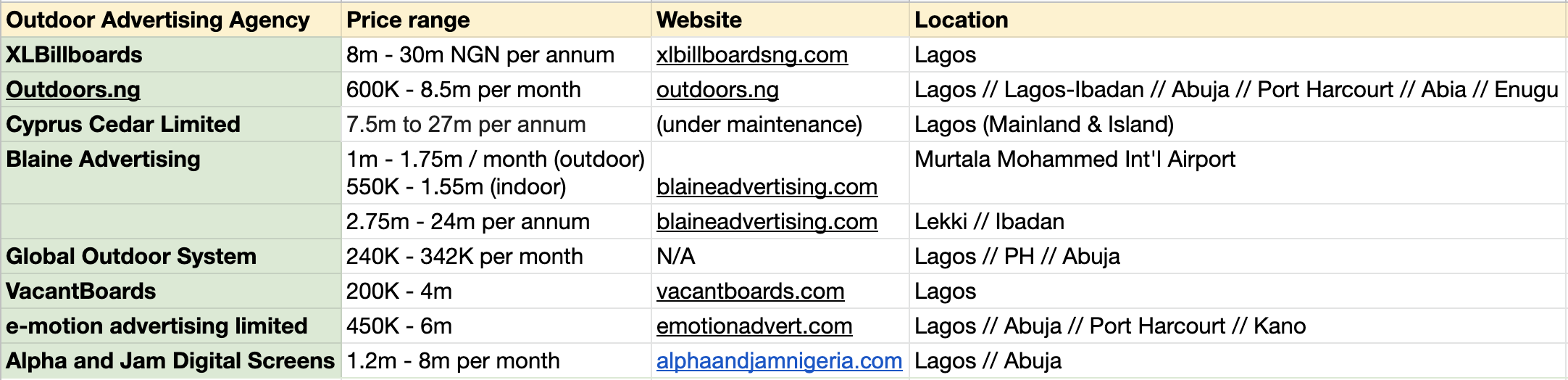Screen dimensions: 1568x380
Task: Open the alphaandjamnigeria.com link
Action: coord(779,361)
